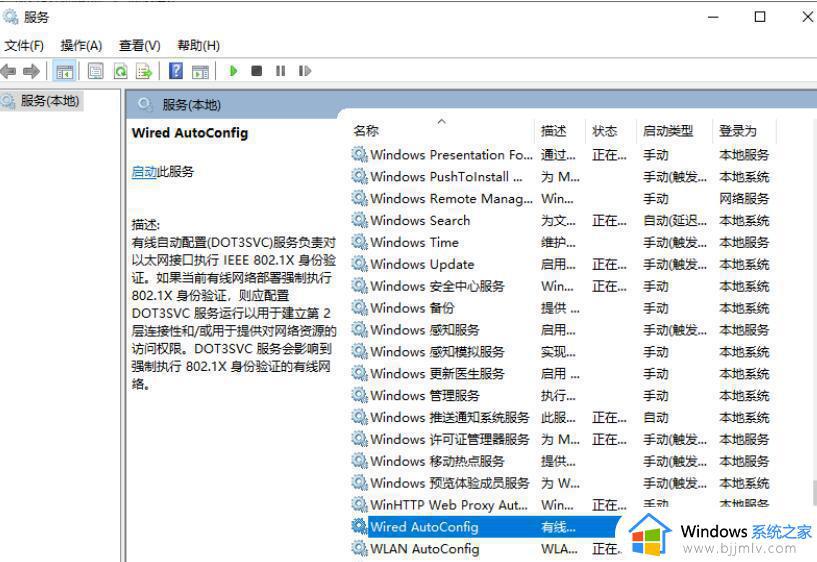
Task: Click the vertical scrollbar thumb of services list
Action: coord(814,493)
